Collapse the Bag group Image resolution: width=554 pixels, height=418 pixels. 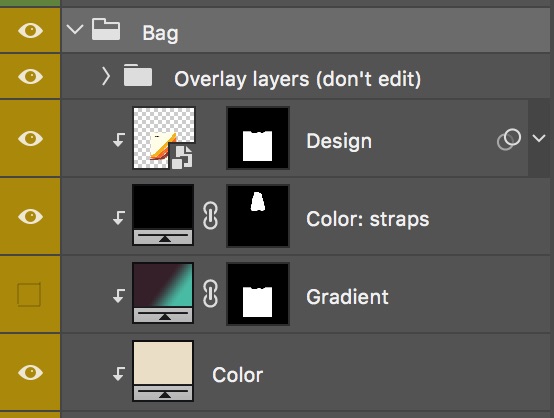tap(75, 29)
